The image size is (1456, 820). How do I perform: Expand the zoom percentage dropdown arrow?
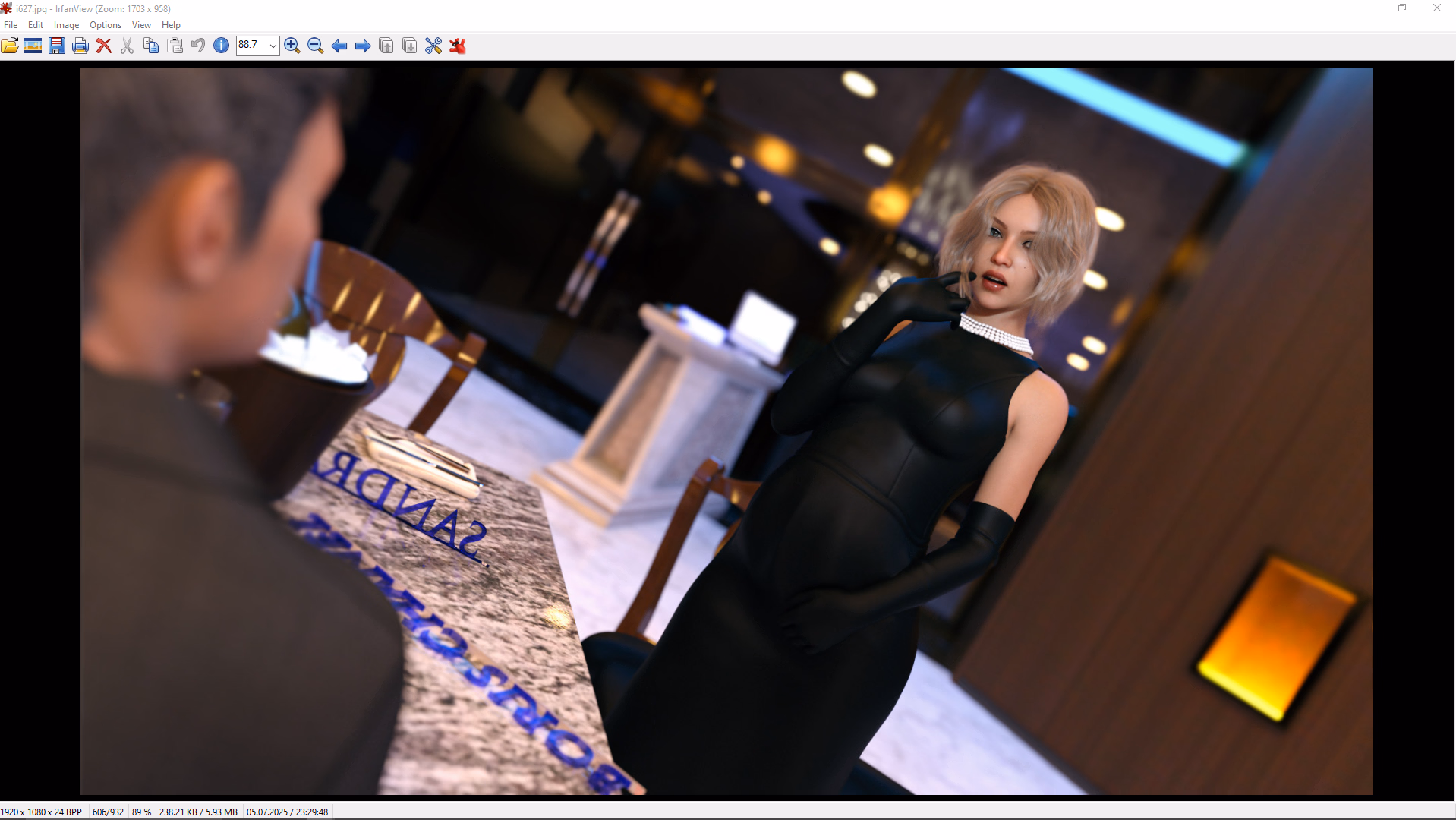point(273,46)
